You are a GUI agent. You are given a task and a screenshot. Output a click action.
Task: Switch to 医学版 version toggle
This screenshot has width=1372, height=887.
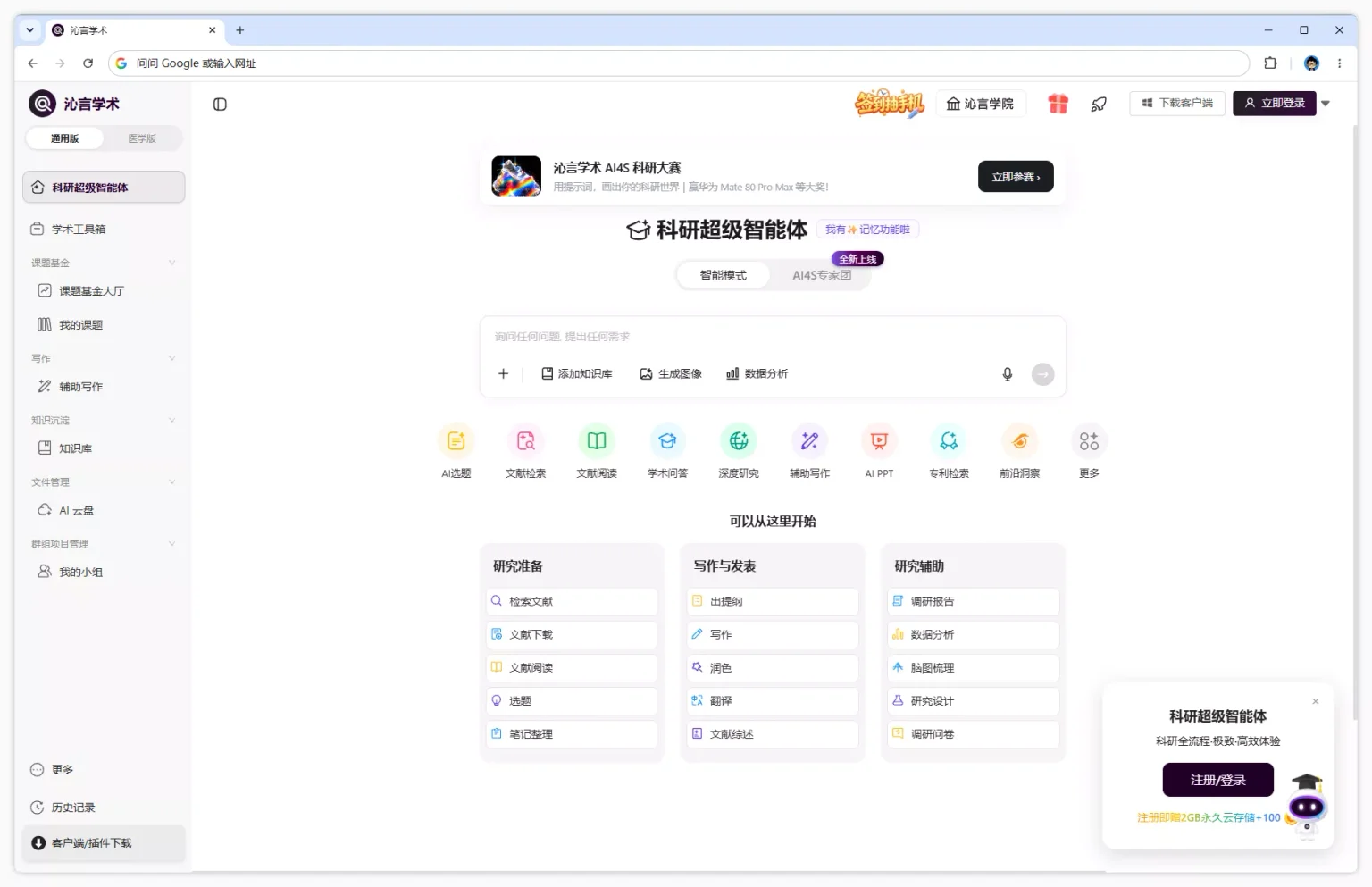tap(142, 138)
